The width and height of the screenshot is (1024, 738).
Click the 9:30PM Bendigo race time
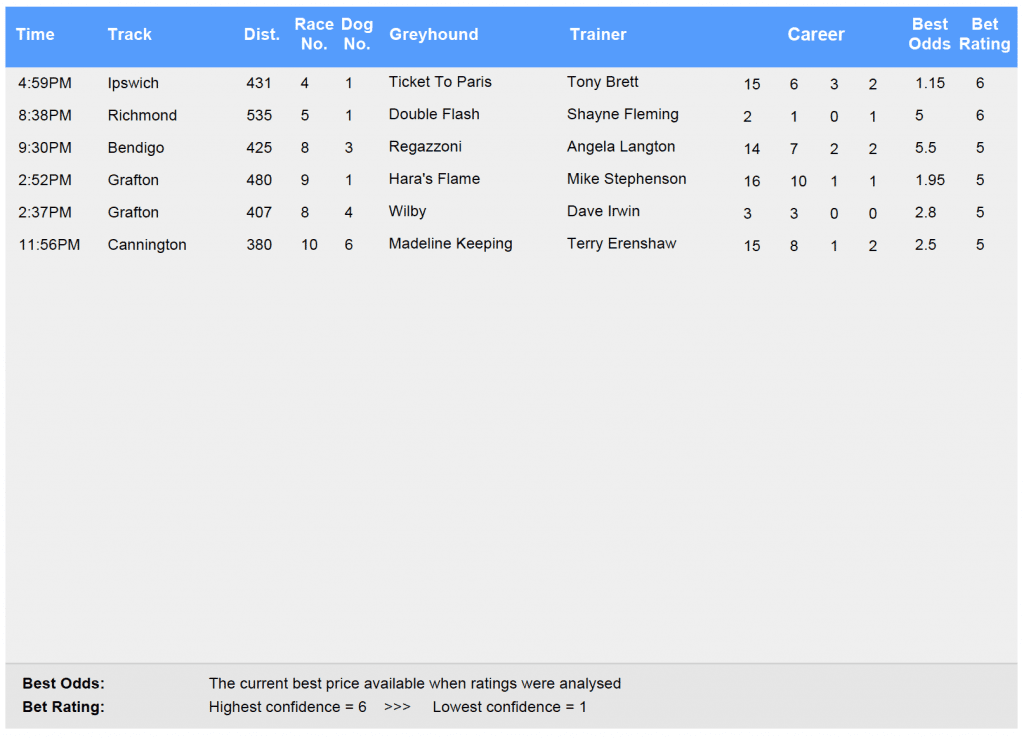45,148
